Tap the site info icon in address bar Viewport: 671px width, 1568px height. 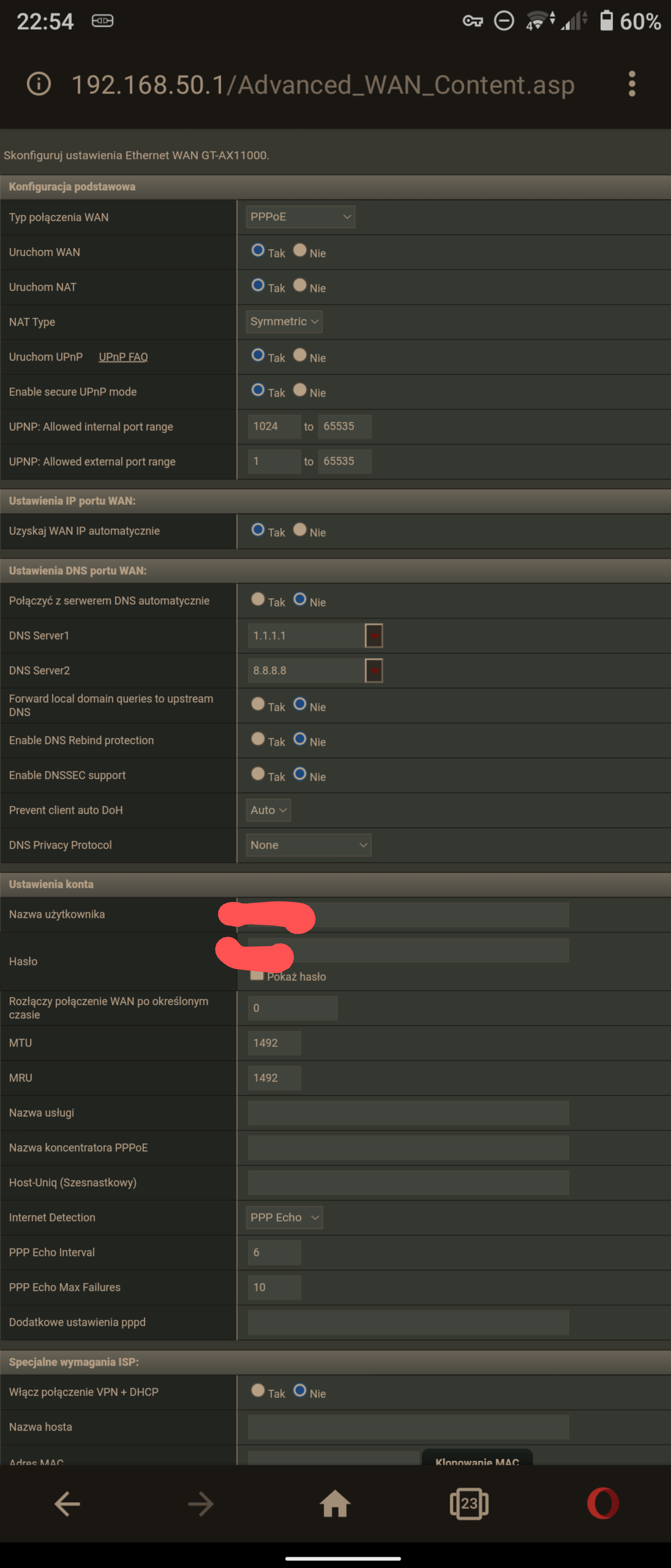[39, 84]
